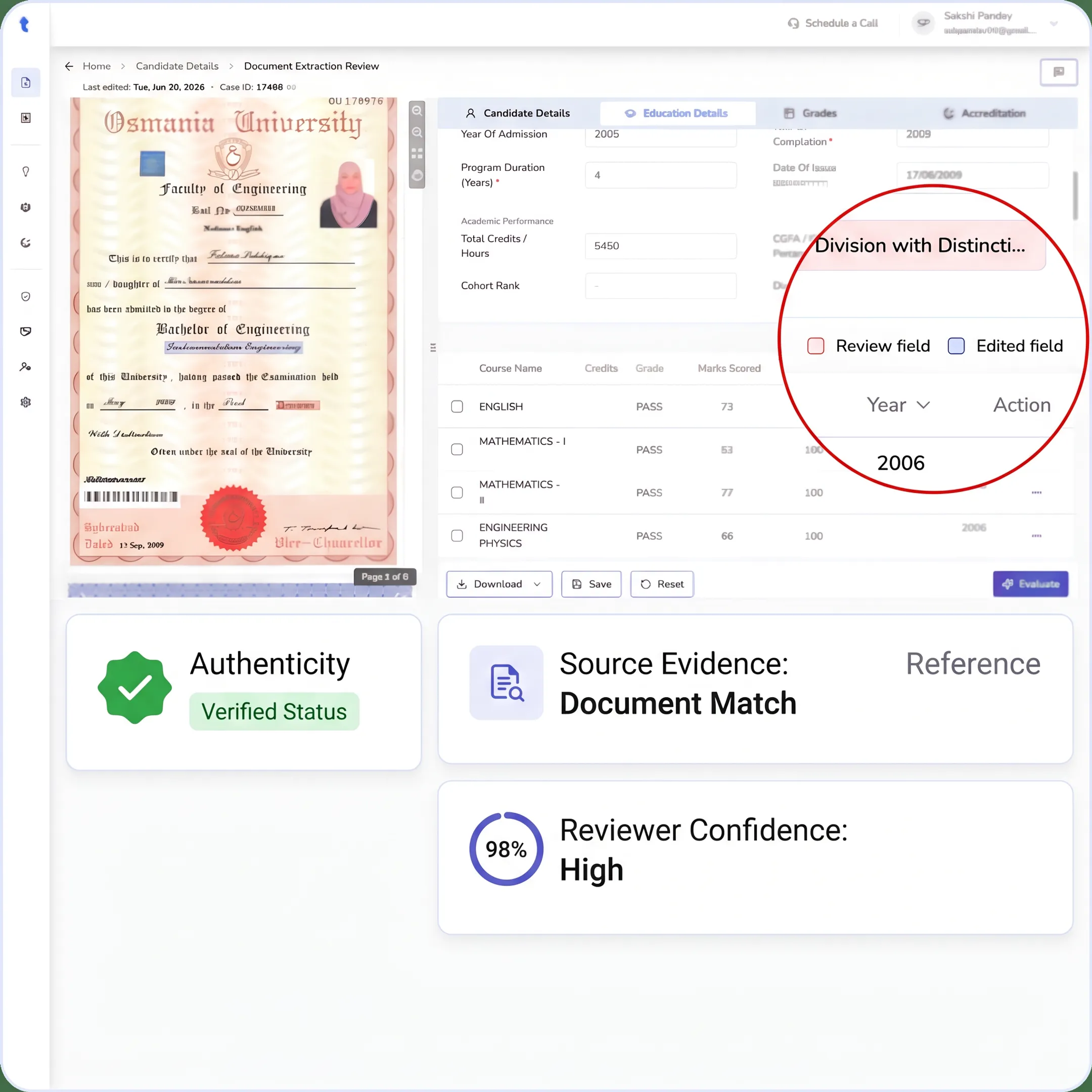Screen dimensions: 1092x1092
Task: Click the Program Duration input field
Action: 661,175
